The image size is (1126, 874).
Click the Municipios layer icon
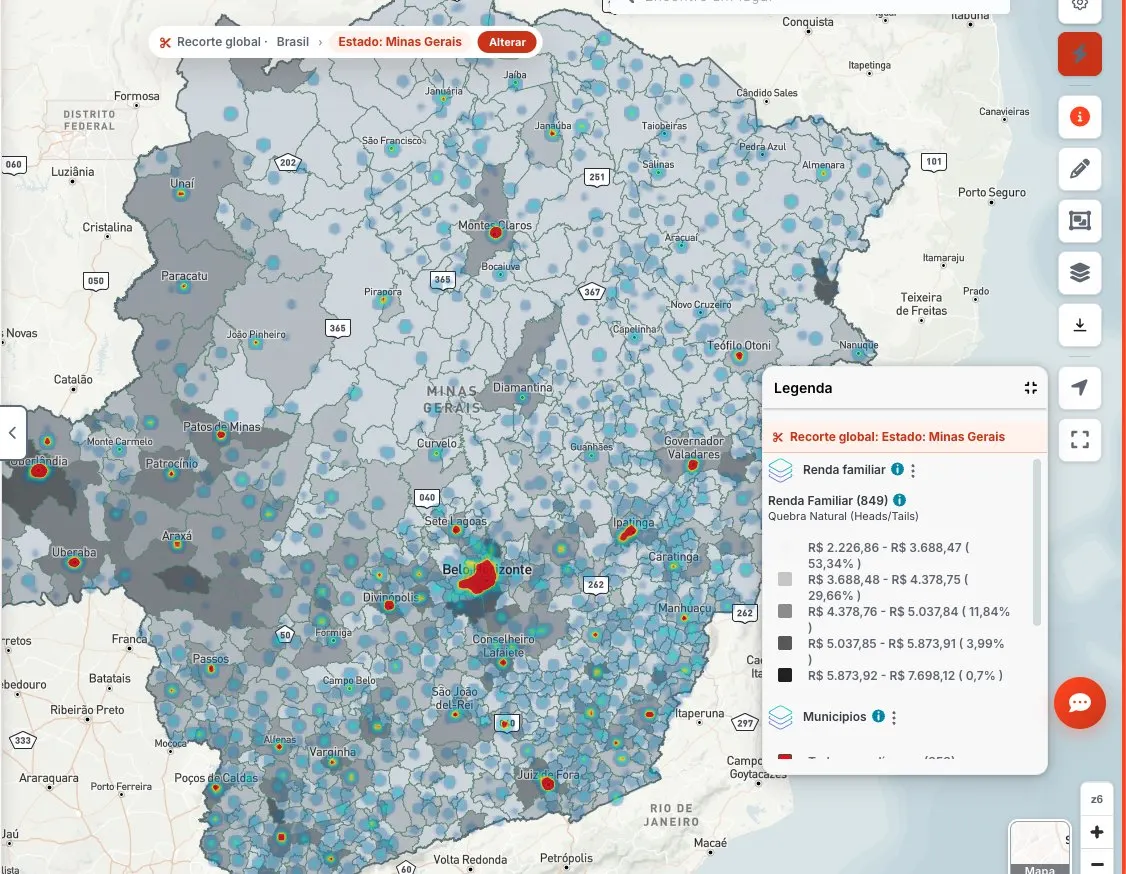[x=780, y=717]
